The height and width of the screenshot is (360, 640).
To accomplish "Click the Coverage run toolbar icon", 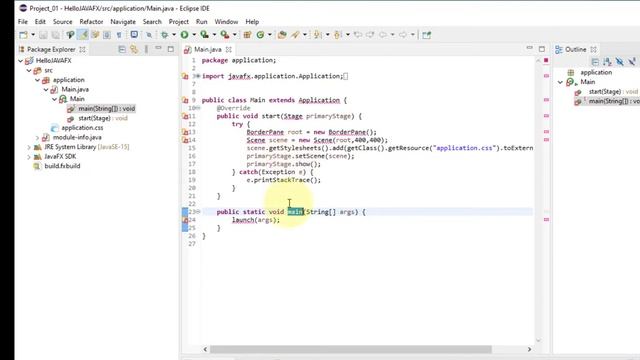I will click(x=204, y=35).
